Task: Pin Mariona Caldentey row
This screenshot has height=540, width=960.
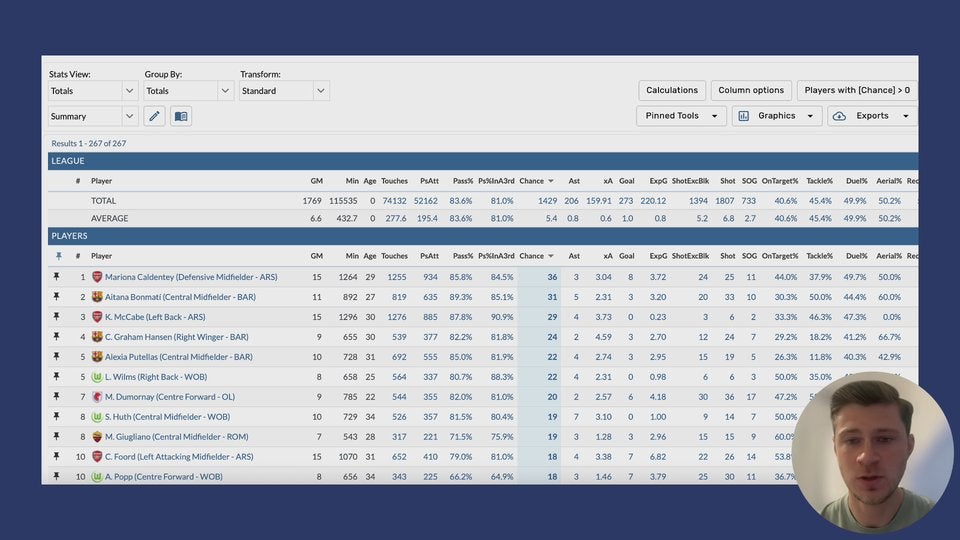Action: click(57, 277)
